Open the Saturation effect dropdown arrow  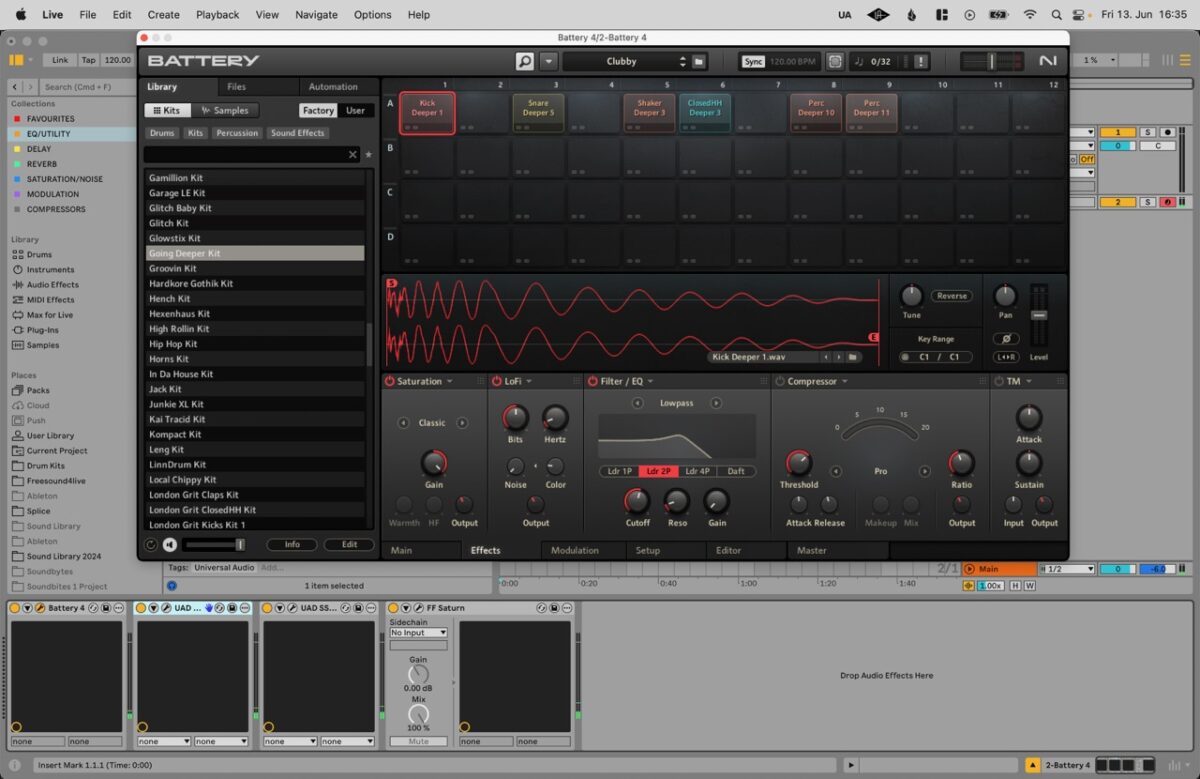point(450,381)
